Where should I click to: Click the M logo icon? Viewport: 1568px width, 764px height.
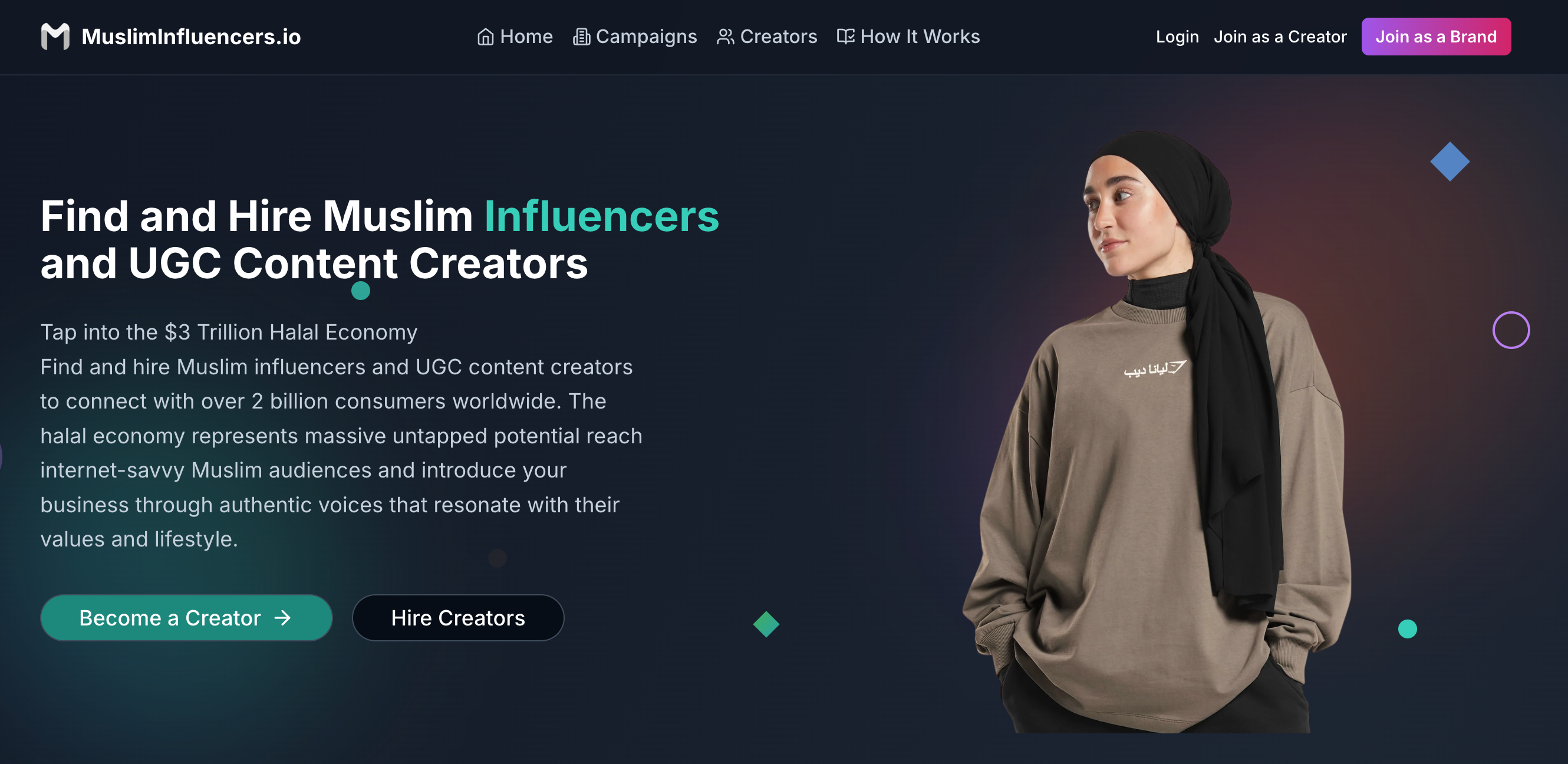(55, 37)
